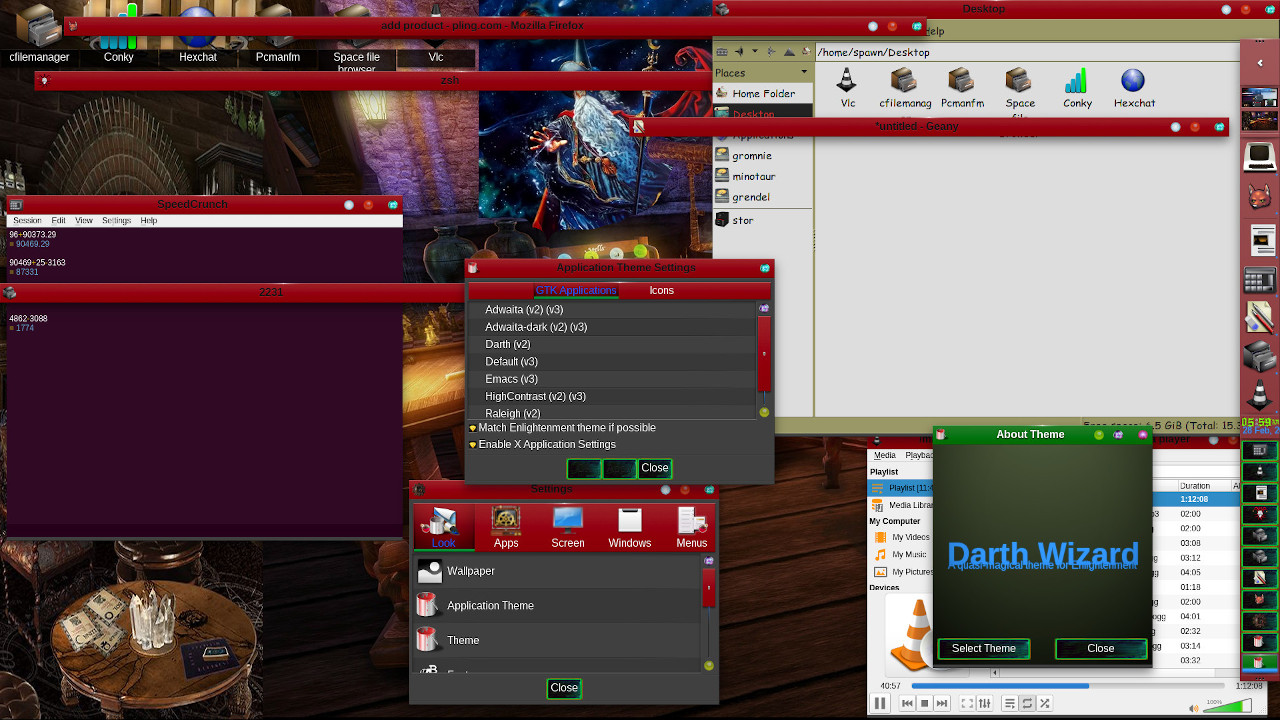Select My Videos in VLC sidebar
Screen dimensions: 1280x720
click(x=909, y=537)
